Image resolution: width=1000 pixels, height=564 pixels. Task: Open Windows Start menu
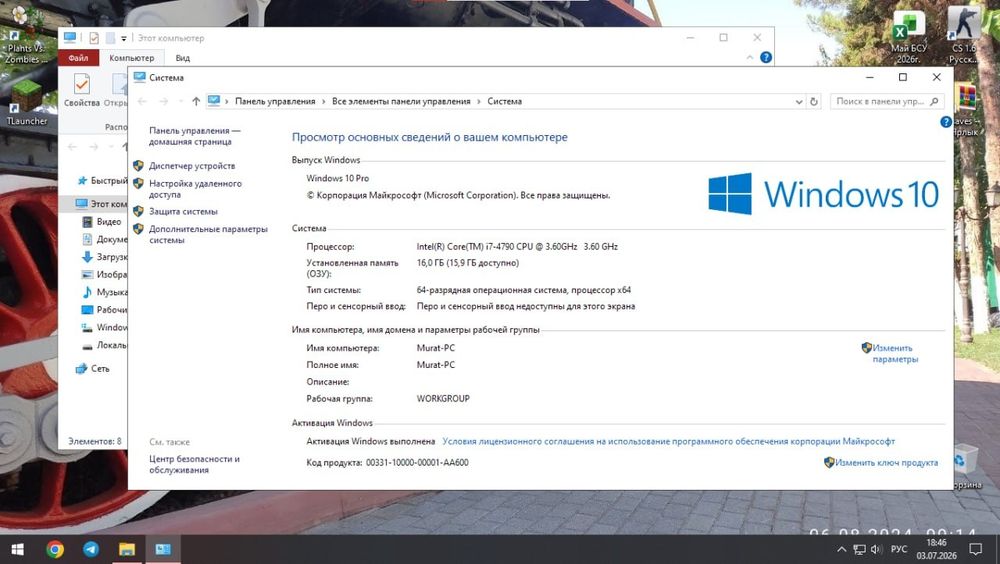pos(18,549)
